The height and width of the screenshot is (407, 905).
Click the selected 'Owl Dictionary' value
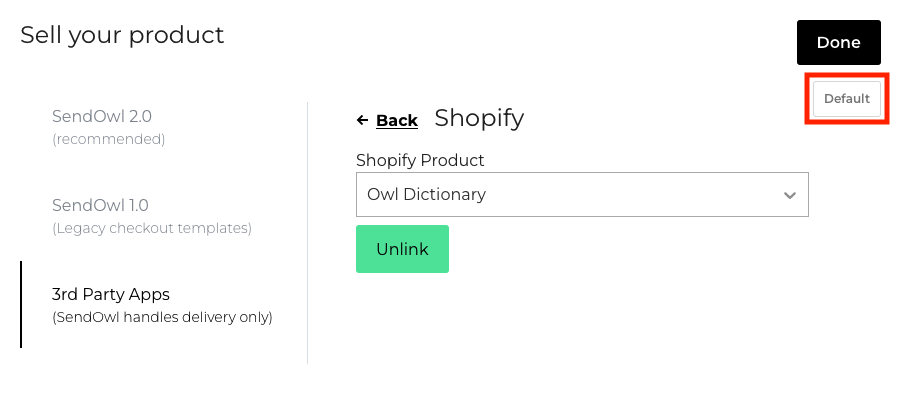(x=427, y=195)
